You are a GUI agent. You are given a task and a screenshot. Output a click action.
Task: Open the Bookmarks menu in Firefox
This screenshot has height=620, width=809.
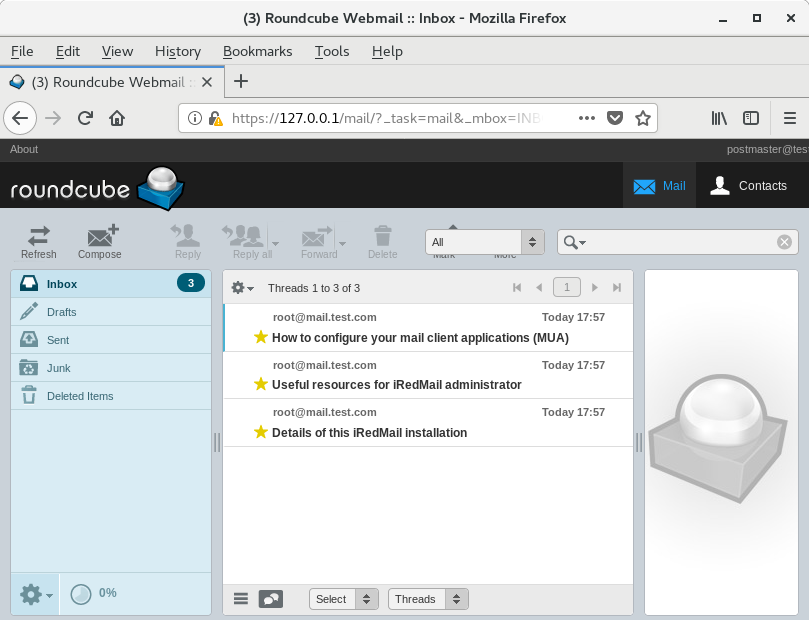[257, 51]
